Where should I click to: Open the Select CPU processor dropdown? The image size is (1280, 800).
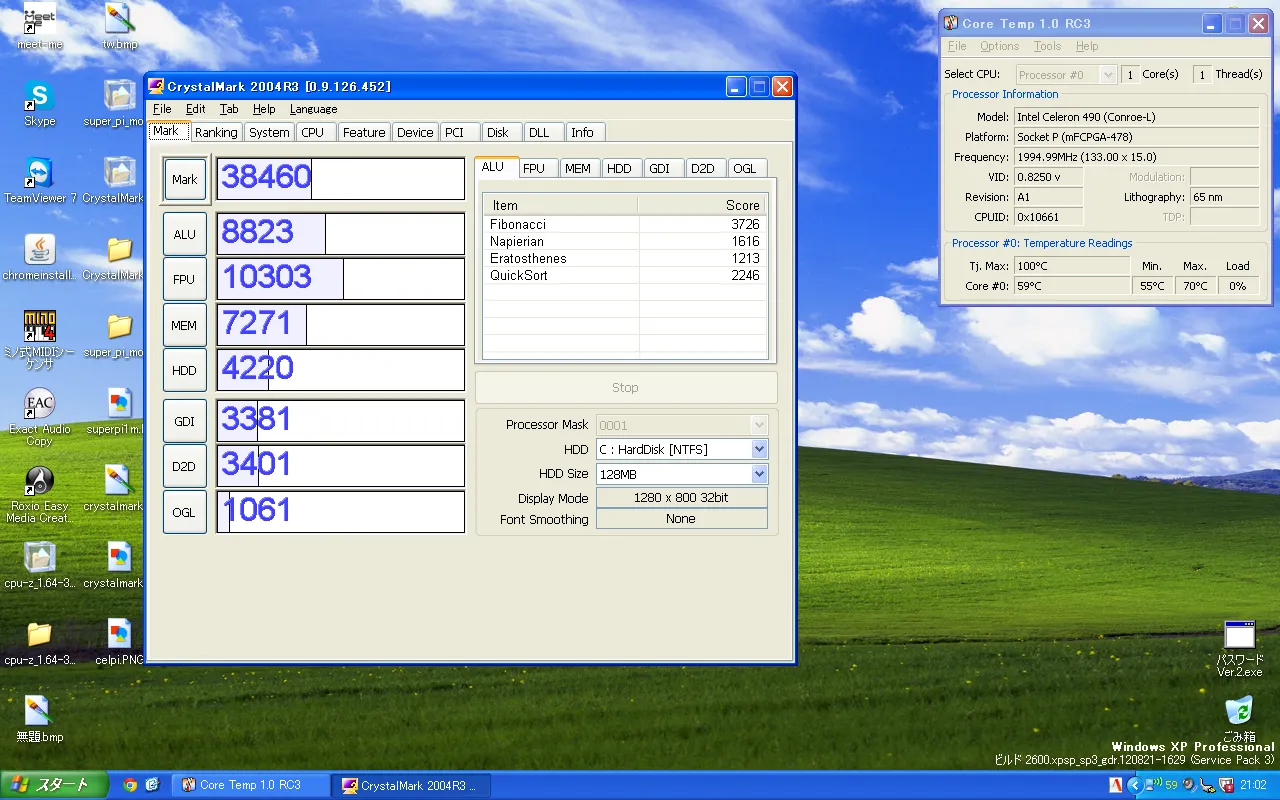click(x=1107, y=75)
